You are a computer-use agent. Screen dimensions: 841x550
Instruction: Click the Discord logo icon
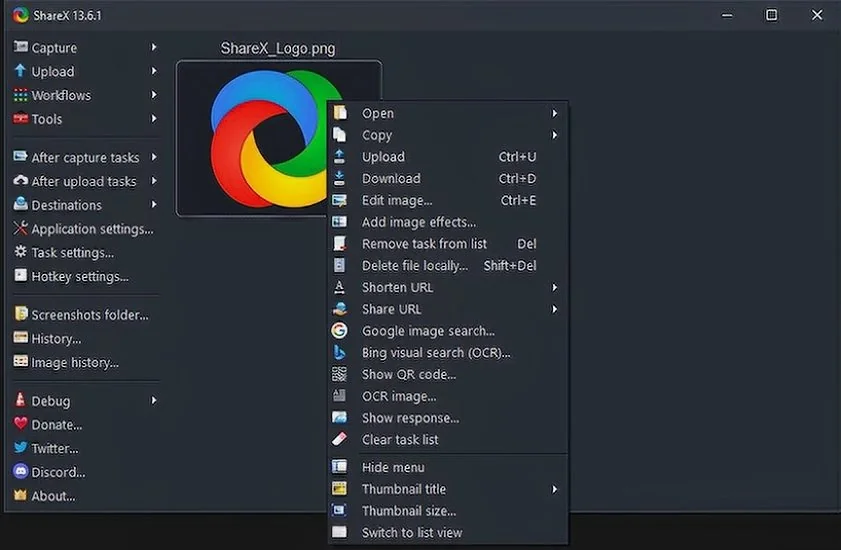20,471
